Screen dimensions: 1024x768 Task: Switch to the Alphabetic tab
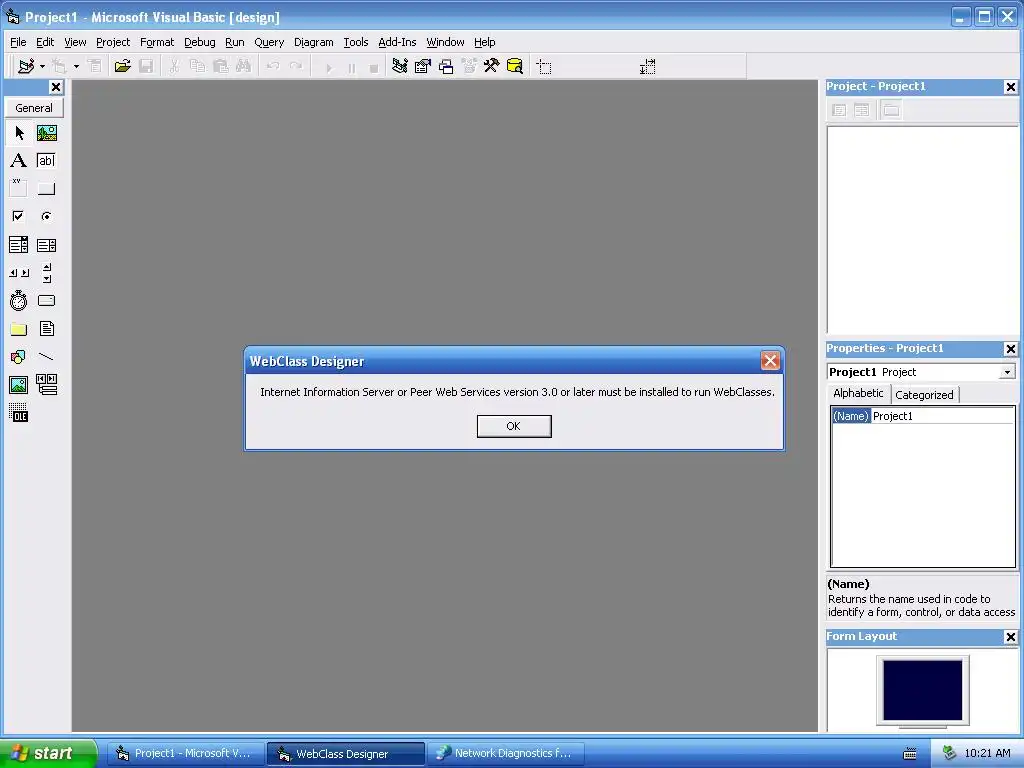[857, 393]
